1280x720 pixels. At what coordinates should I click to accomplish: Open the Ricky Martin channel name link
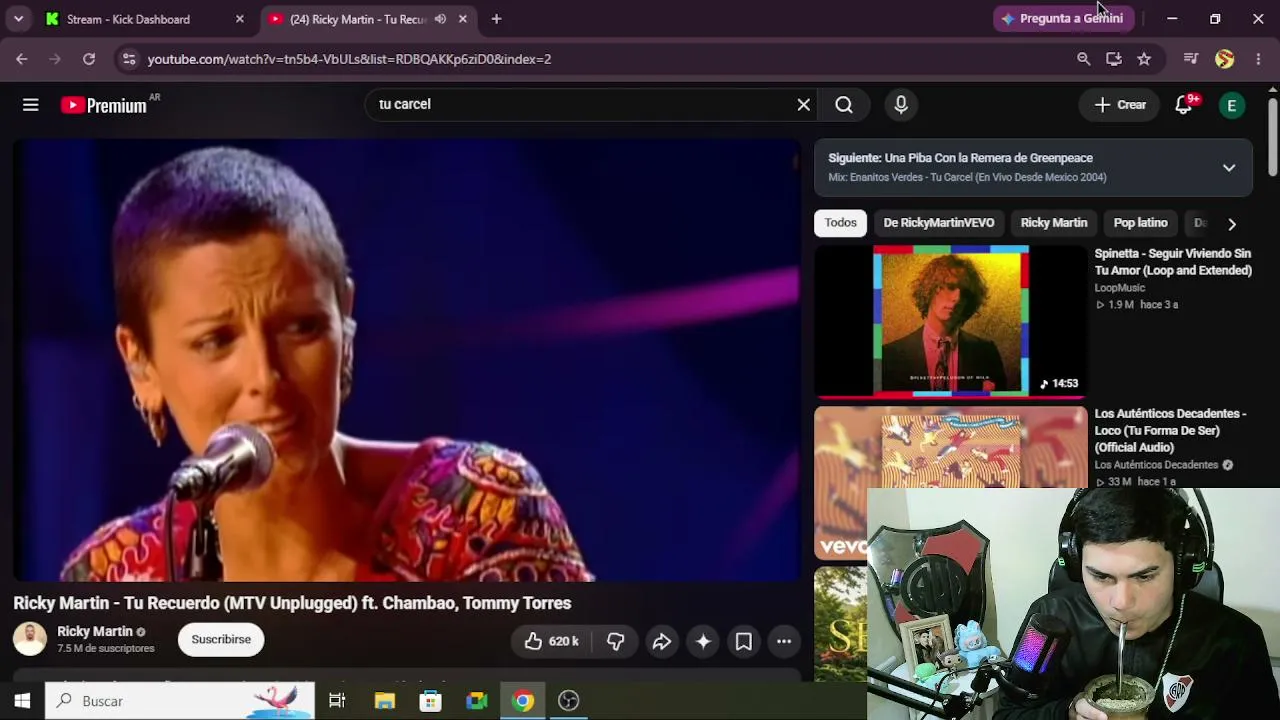click(x=95, y=631)
